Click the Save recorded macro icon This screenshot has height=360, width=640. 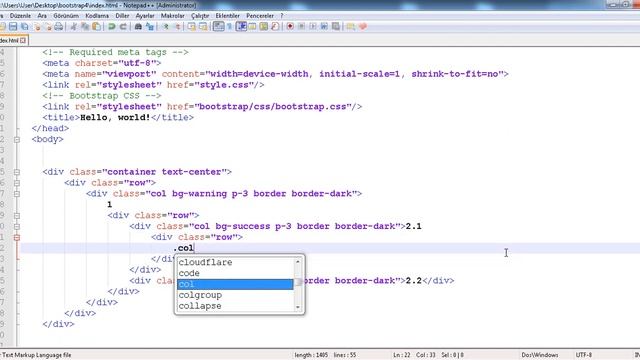pyautogui.click(x=336, y=27)
